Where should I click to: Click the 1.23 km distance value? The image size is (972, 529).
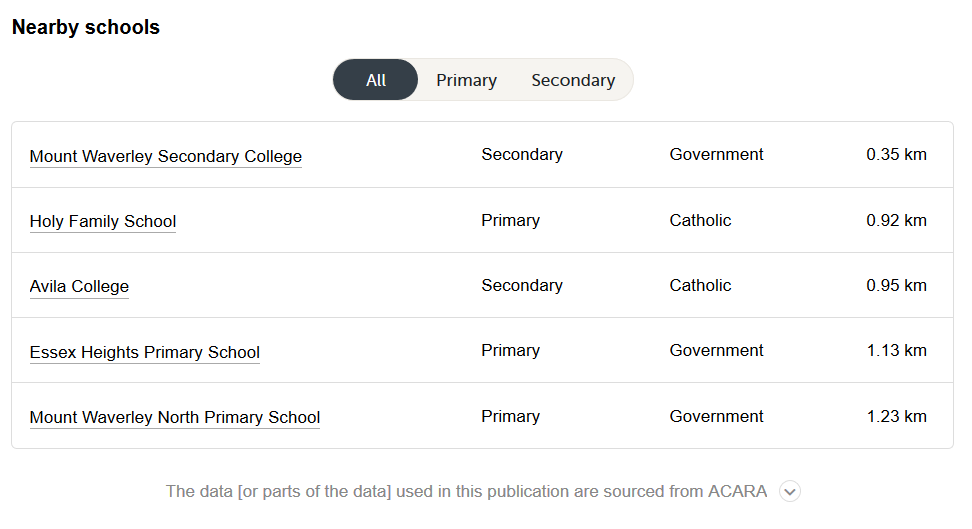coord(896,416)
